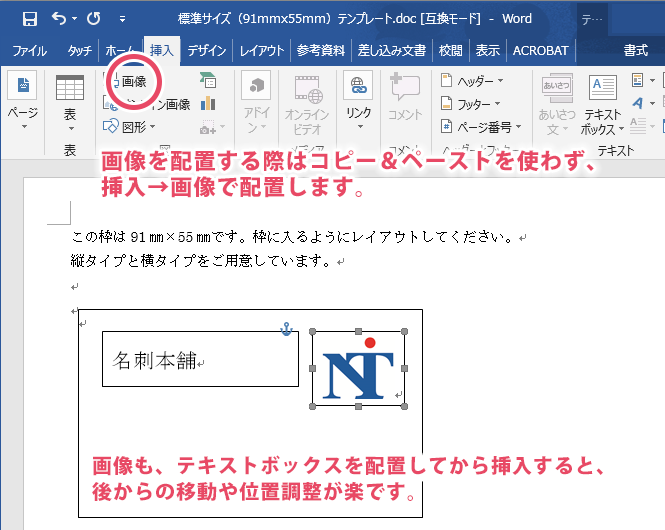Click the テキストボックス icon
665x530 pixels.
tap(603, 87)
